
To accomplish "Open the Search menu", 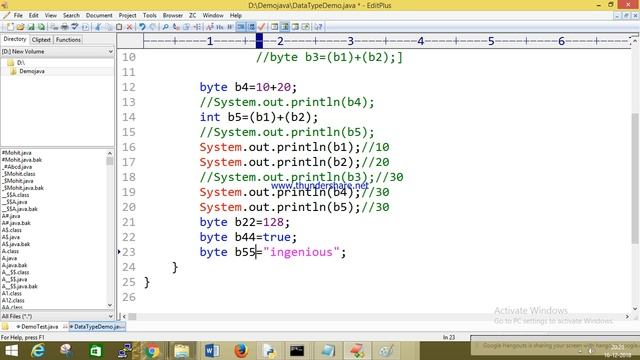I will click(71, 15).
